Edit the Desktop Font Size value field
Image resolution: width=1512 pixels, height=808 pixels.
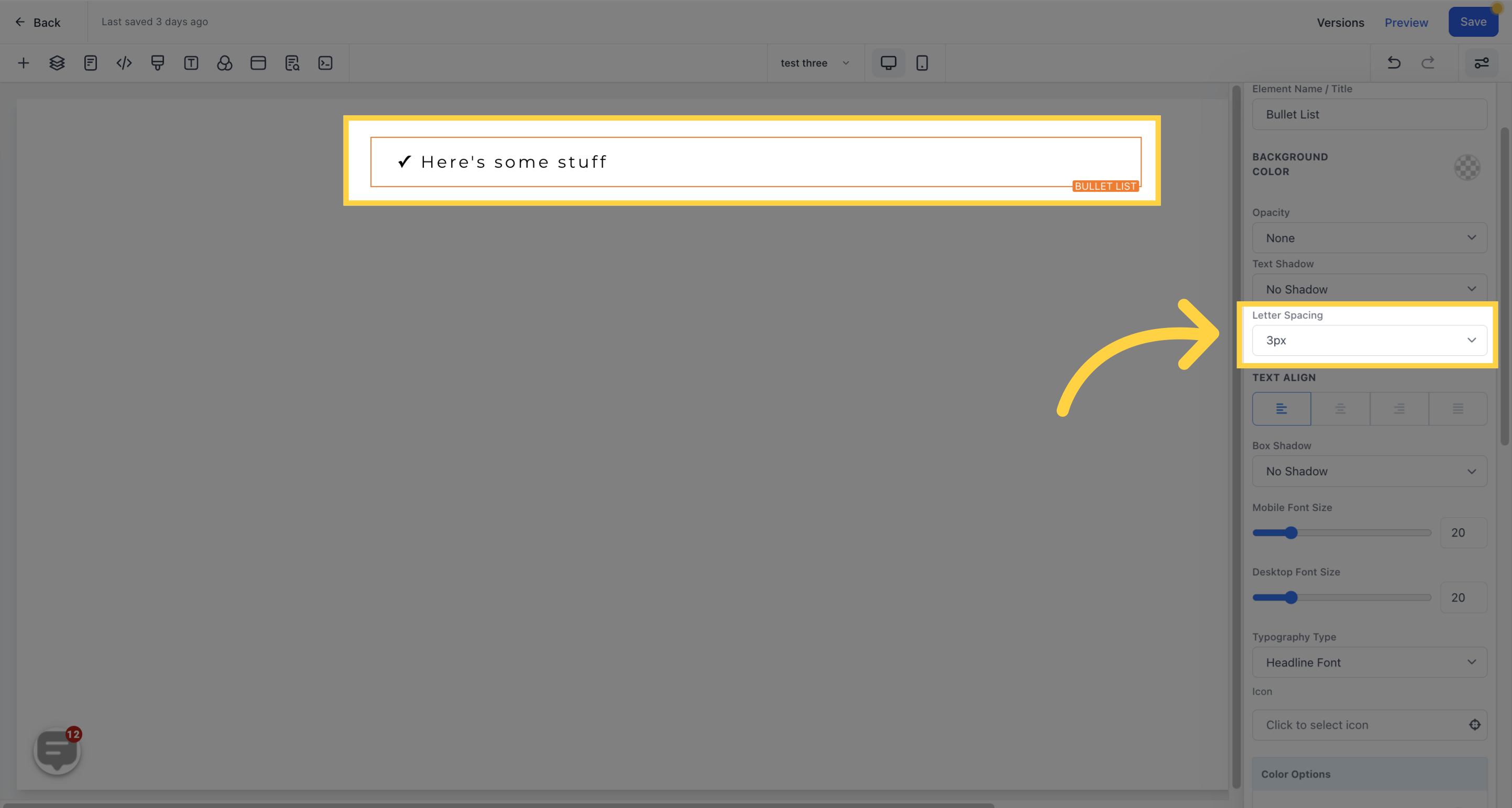click(1463, 597)
